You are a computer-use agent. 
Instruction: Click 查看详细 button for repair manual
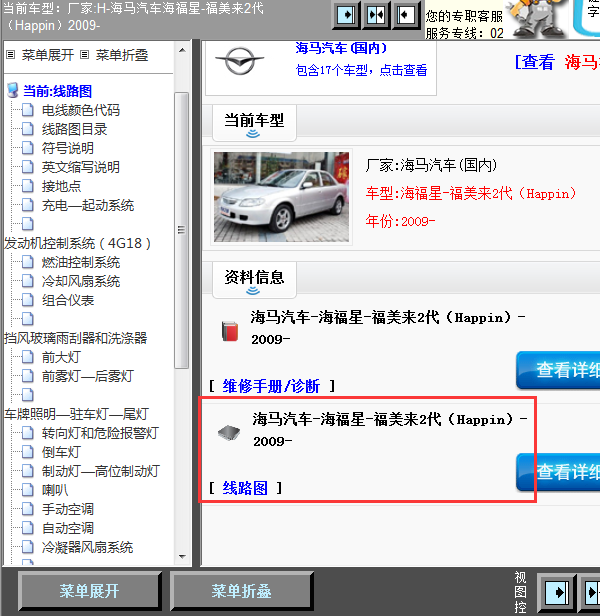pyautogui.click(x=558, y=370)
